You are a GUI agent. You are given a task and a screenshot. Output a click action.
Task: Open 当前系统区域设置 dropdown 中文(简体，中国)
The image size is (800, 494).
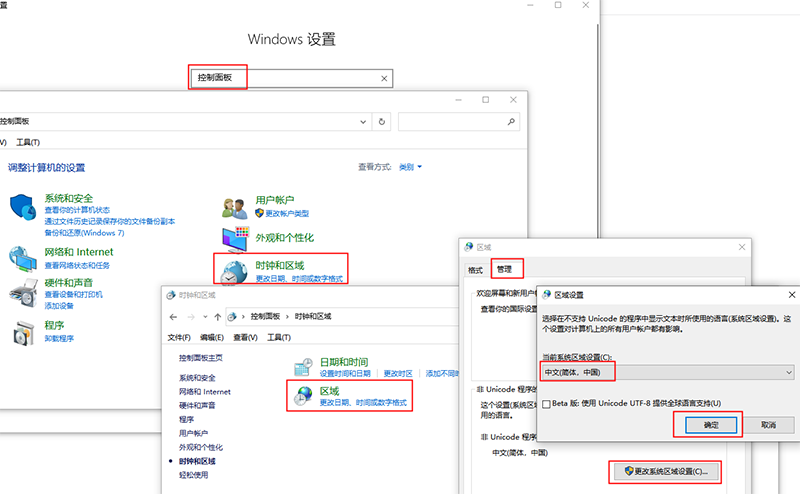point(667,372)
